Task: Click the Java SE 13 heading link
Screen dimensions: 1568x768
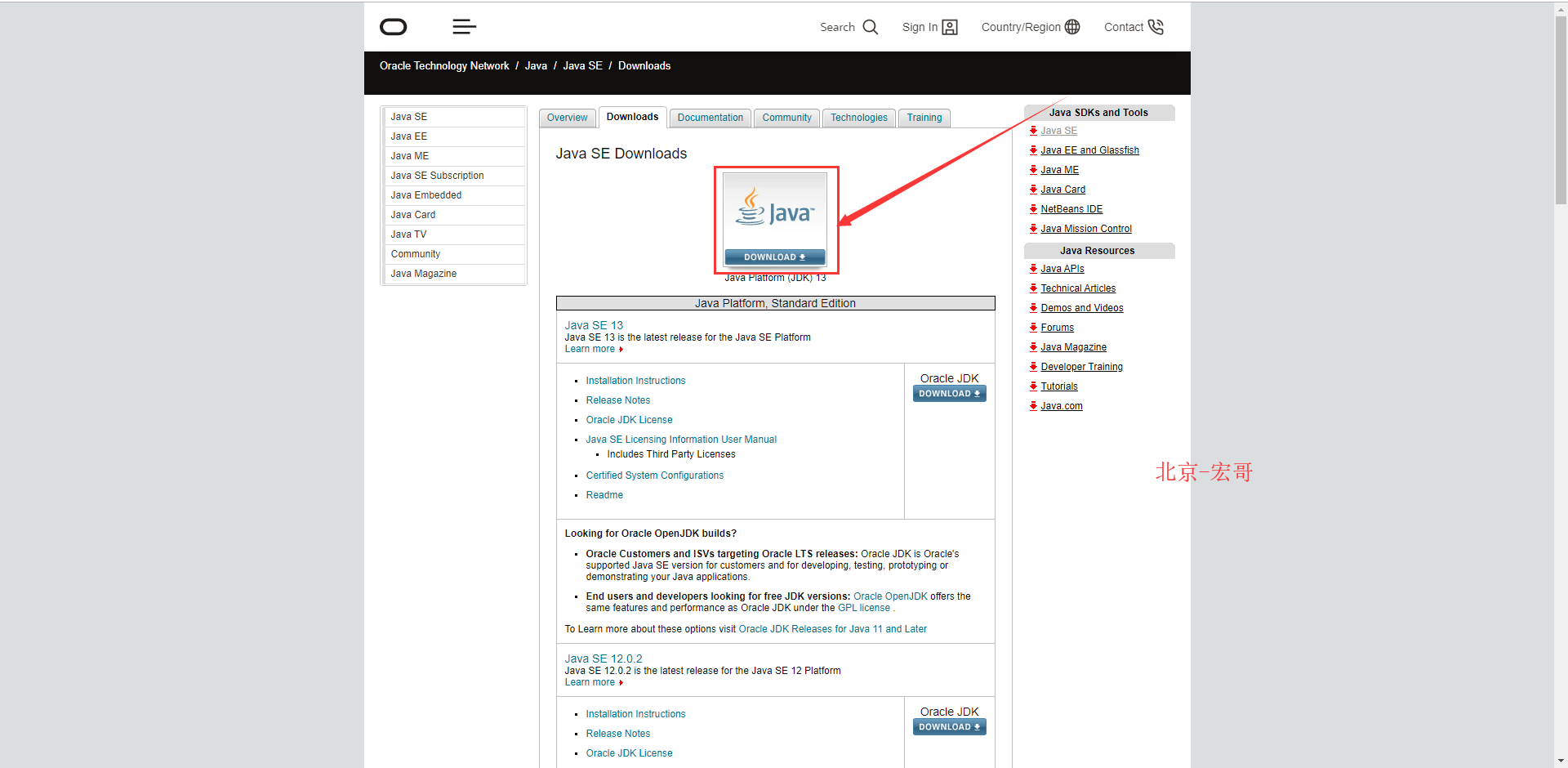Action: pos(594,325)
